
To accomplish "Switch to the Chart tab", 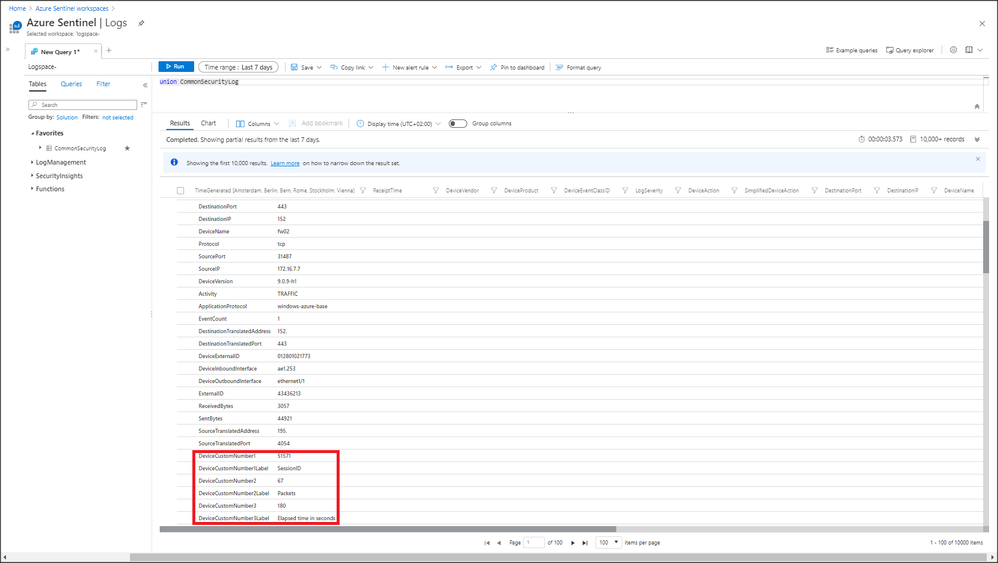I will coord(208,124).
